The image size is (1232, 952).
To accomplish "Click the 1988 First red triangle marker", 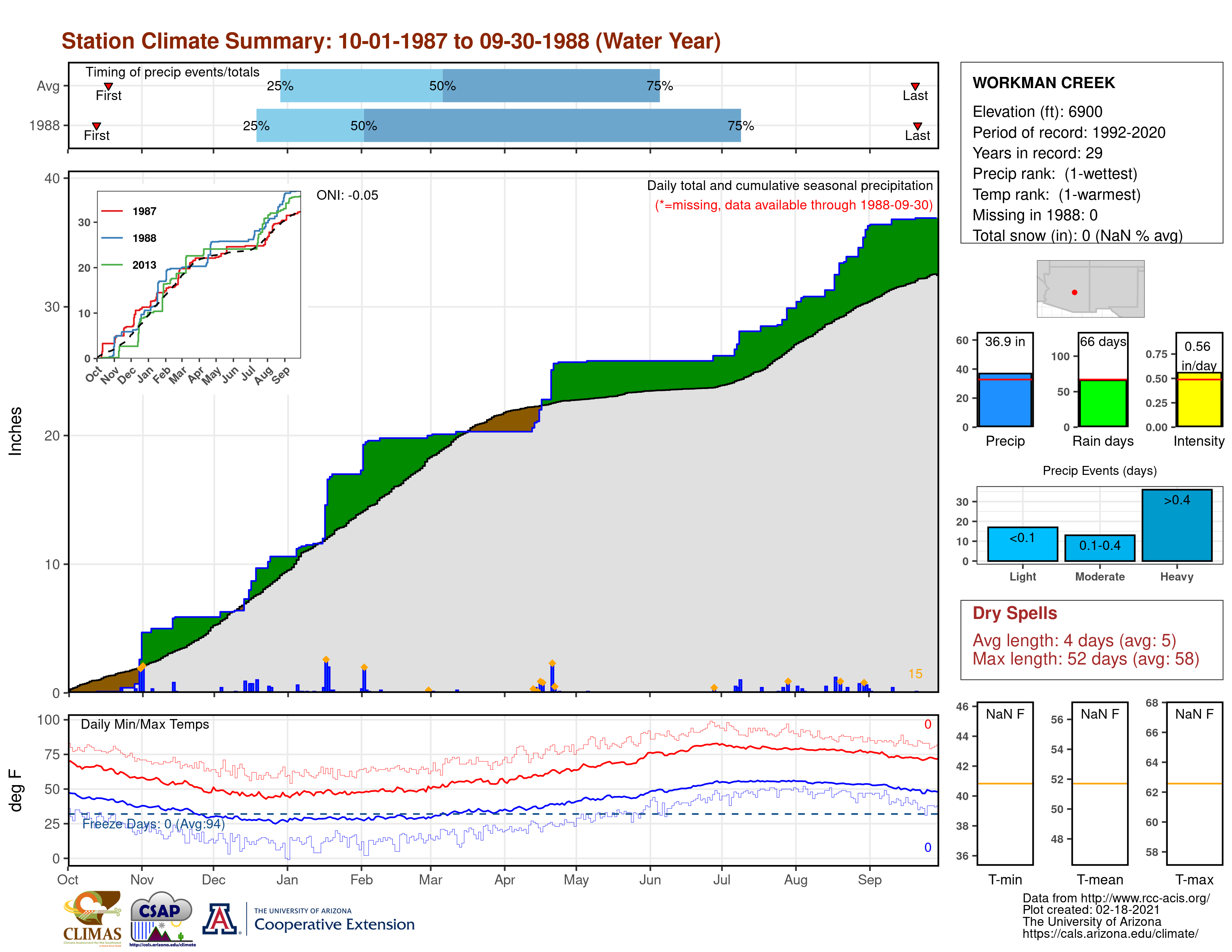I will pos(96,126).
